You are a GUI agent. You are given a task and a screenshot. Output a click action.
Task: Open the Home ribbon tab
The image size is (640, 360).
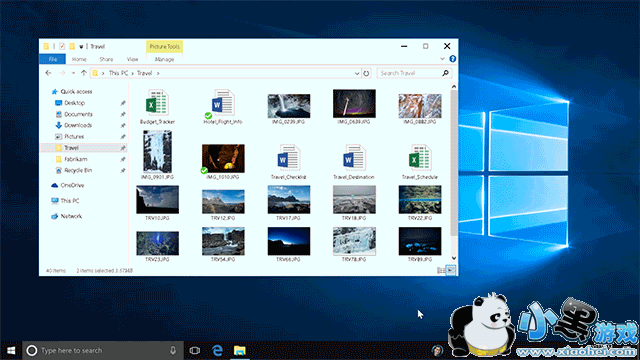pos(79,59)
